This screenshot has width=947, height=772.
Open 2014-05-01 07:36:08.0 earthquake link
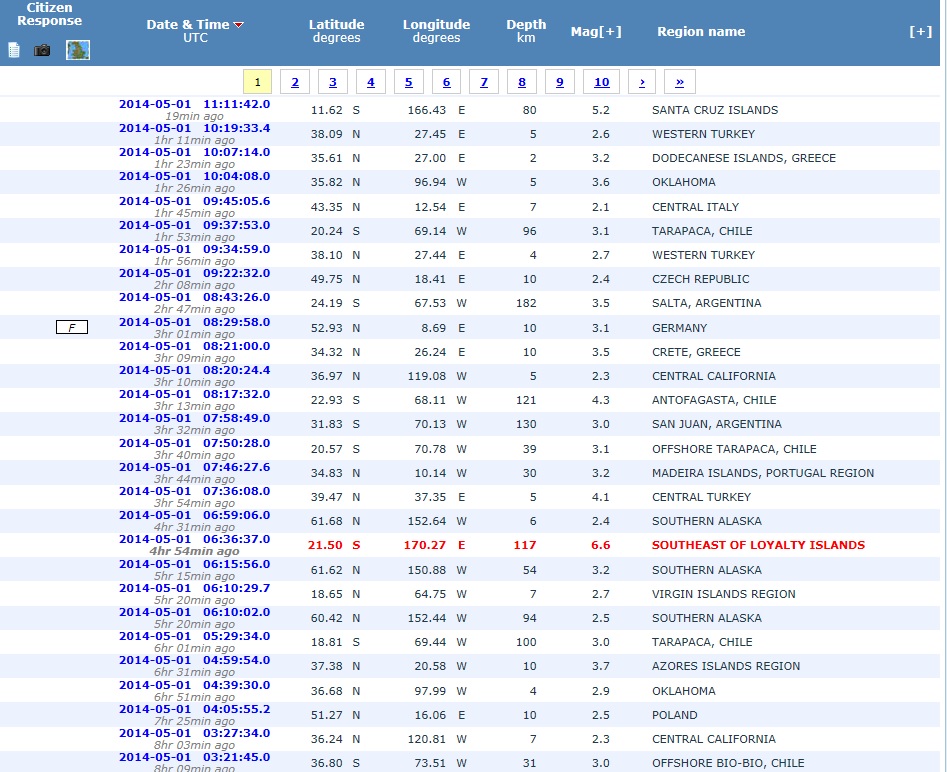tap(194, 491)
